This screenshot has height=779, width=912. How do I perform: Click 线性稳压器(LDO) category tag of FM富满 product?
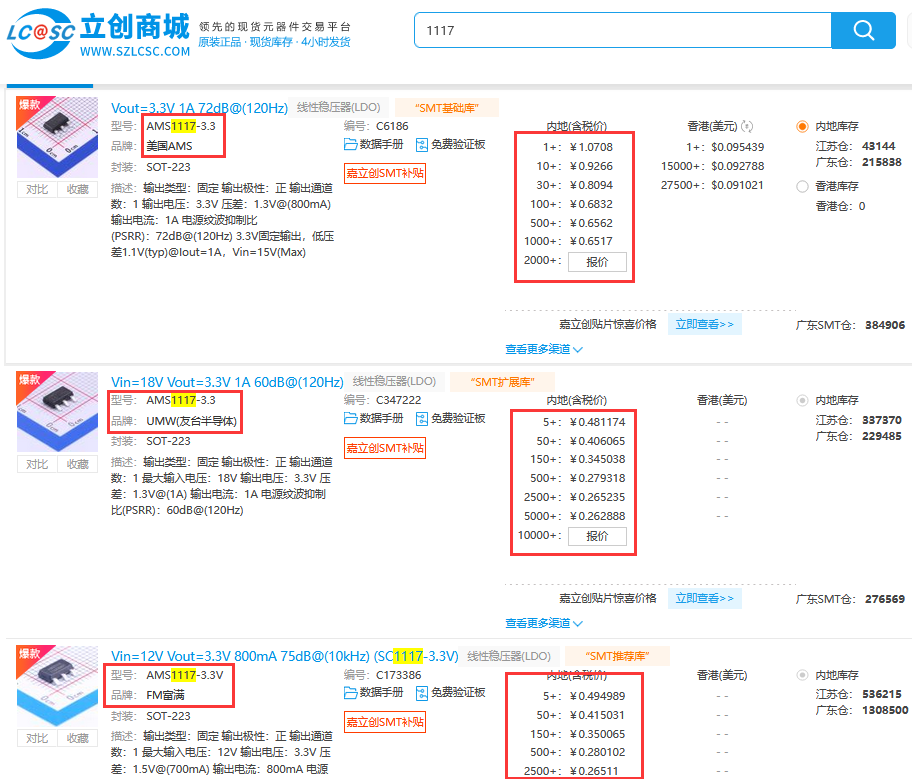tap(509, 656)
